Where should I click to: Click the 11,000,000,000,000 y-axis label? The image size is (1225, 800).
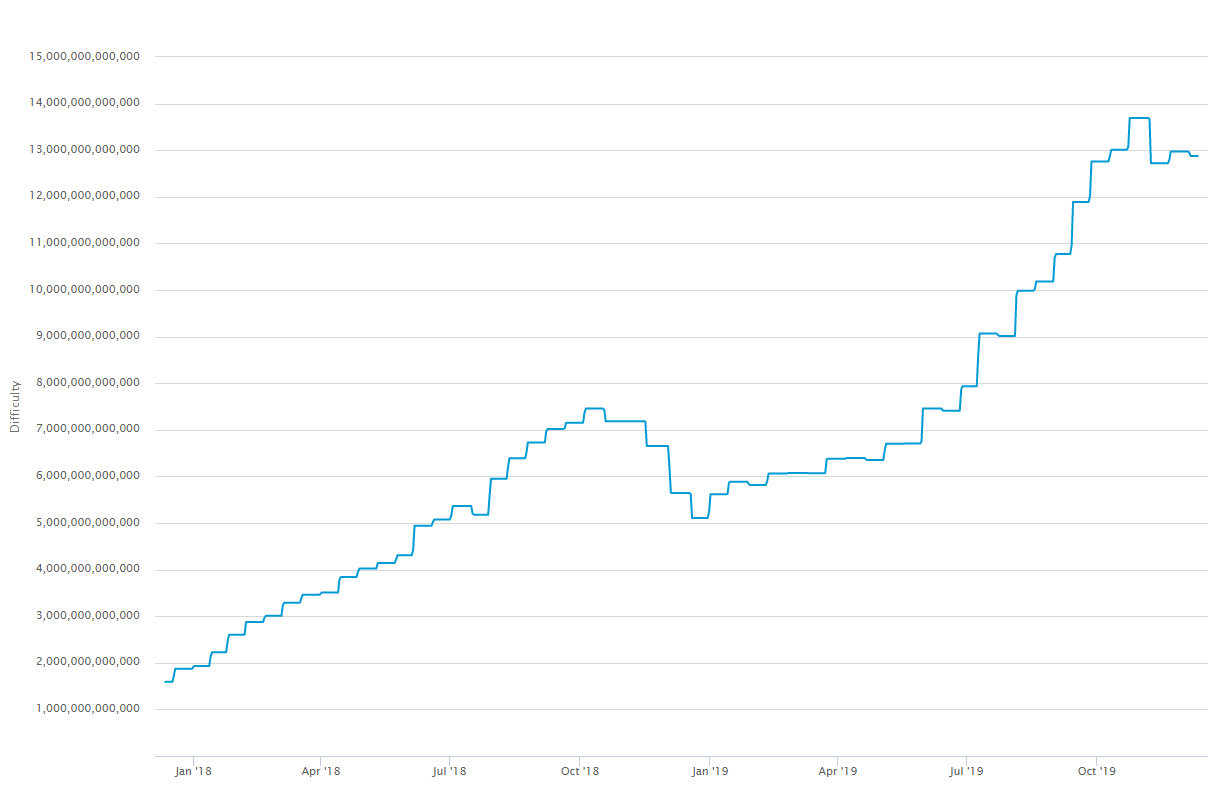pyautogui.click(x=85, y=243)
